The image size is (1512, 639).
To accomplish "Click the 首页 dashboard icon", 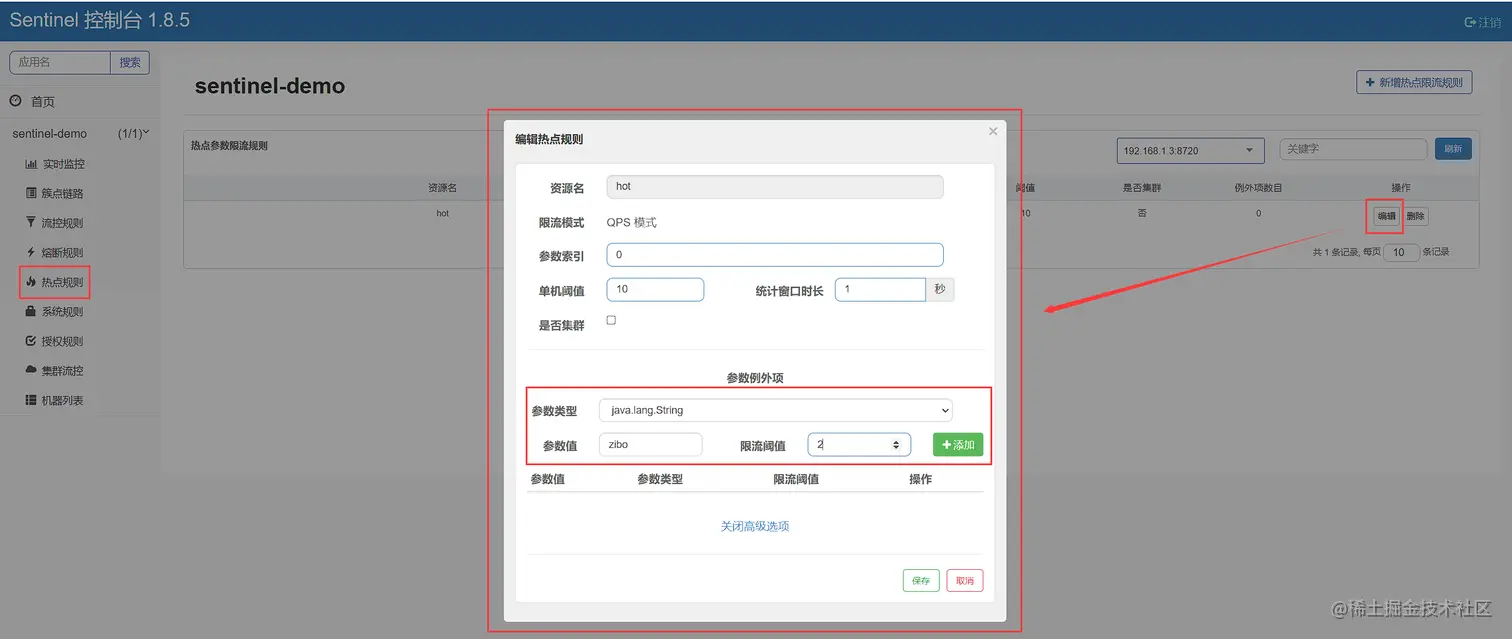I will point(16,101).
